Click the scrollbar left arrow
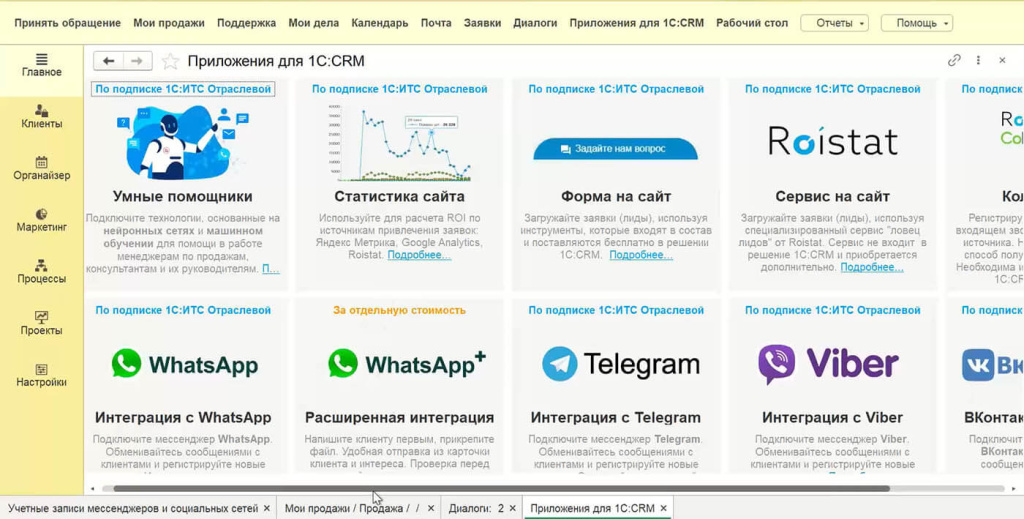 [x=93, y=488]
